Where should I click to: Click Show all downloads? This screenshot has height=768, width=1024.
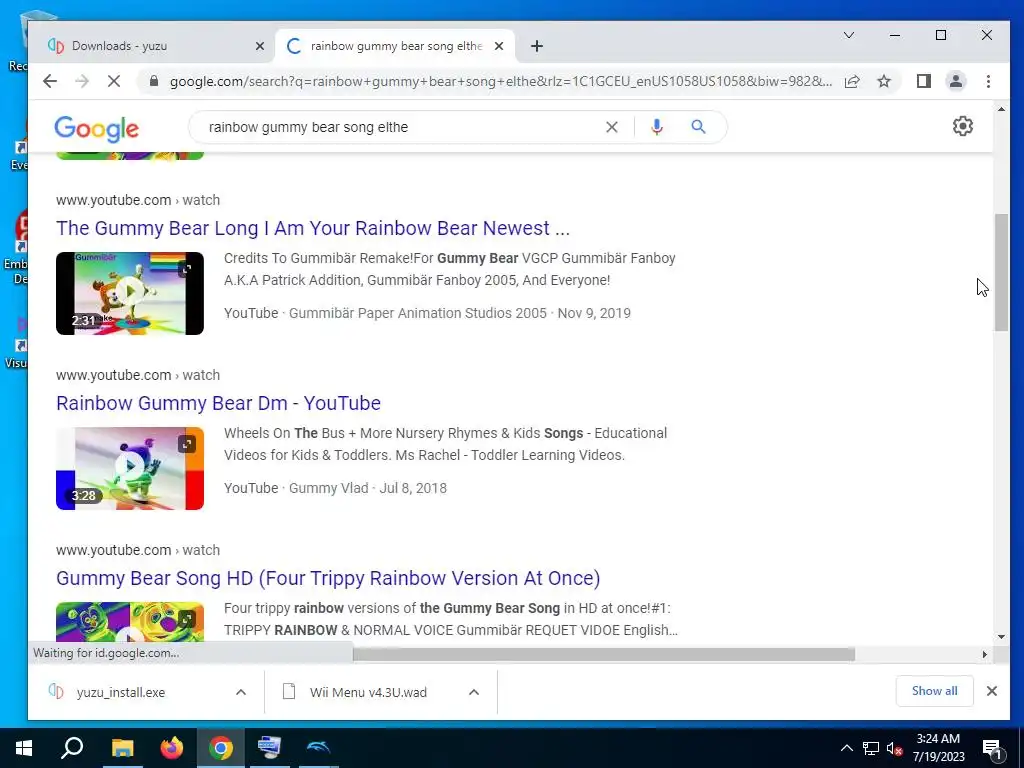point(934,691)
